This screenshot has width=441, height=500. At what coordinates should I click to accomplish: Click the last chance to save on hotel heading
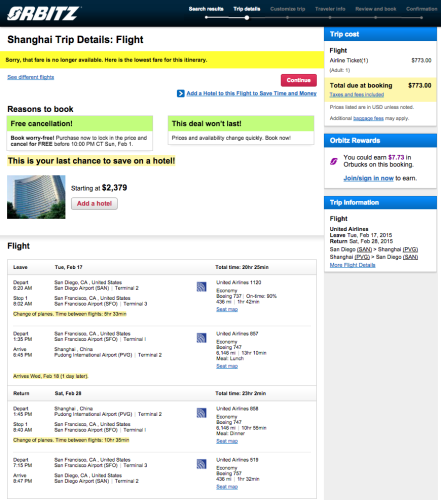[91, 161]
